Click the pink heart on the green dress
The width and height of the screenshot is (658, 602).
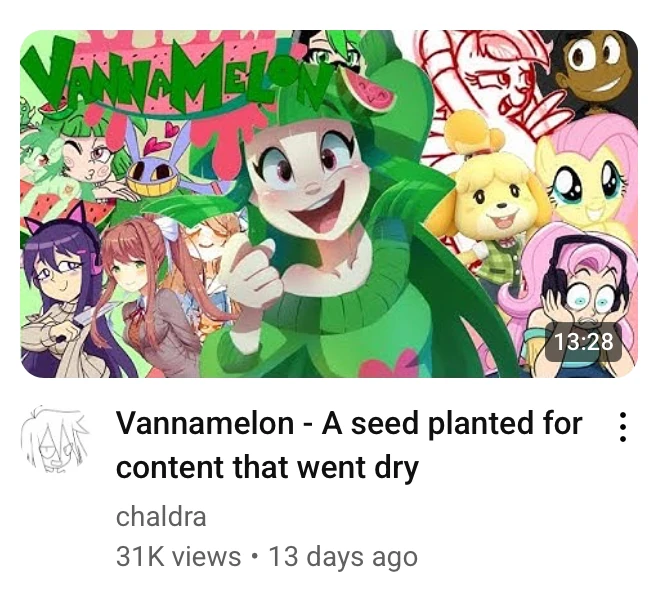coord(388,364)
